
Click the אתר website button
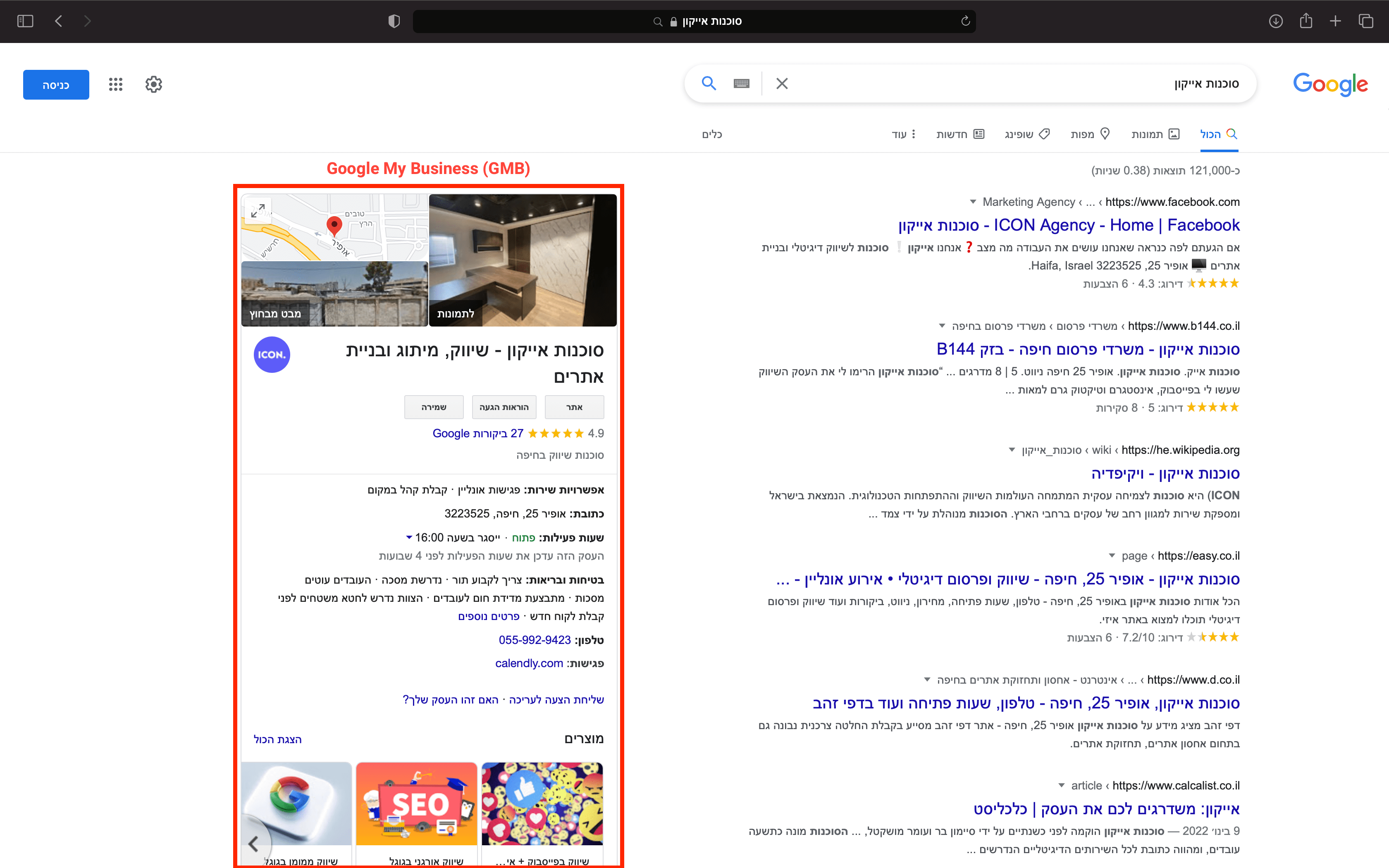click(574, 407)
